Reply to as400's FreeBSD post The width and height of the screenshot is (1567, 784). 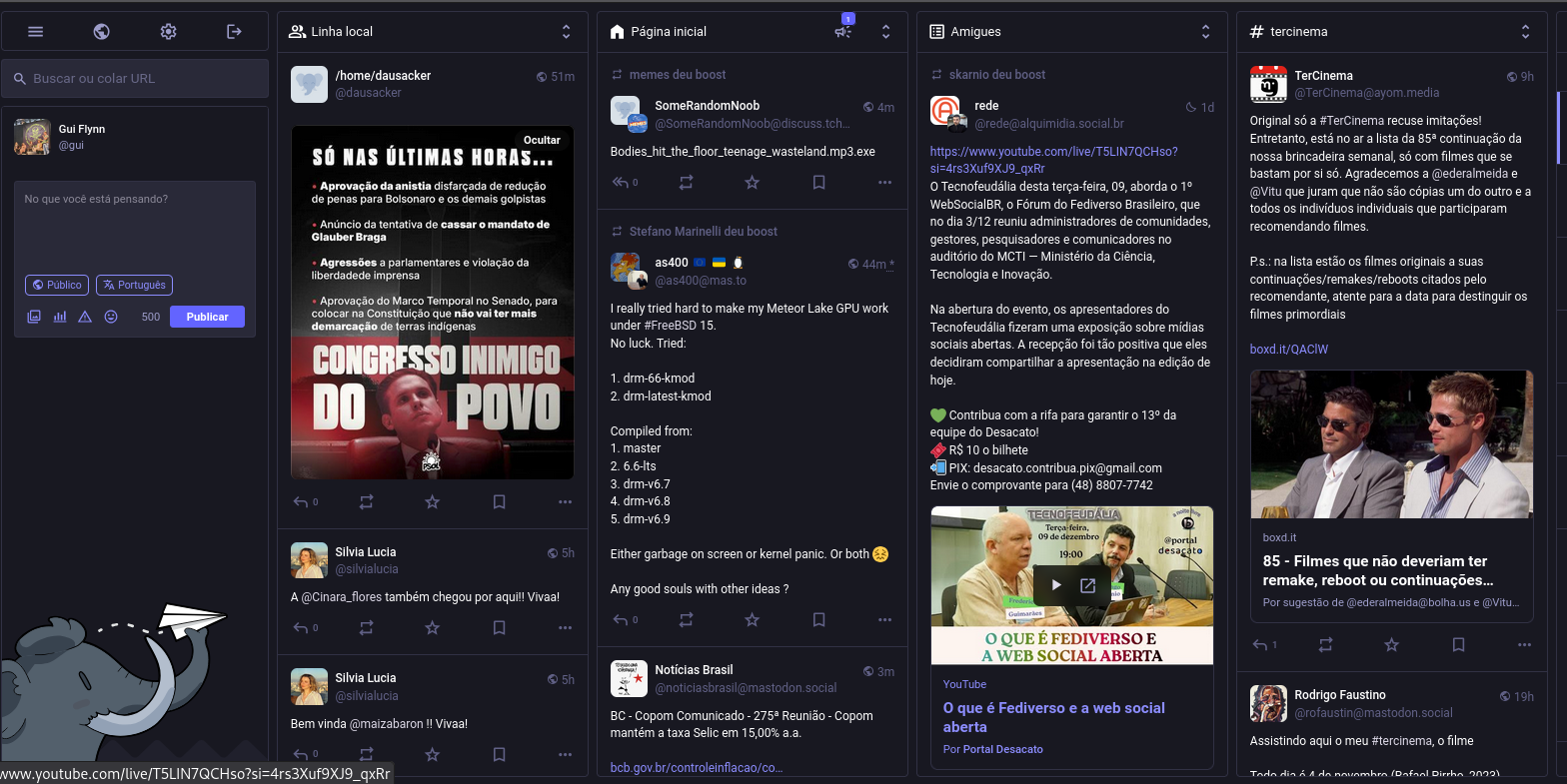pos(621,619)
